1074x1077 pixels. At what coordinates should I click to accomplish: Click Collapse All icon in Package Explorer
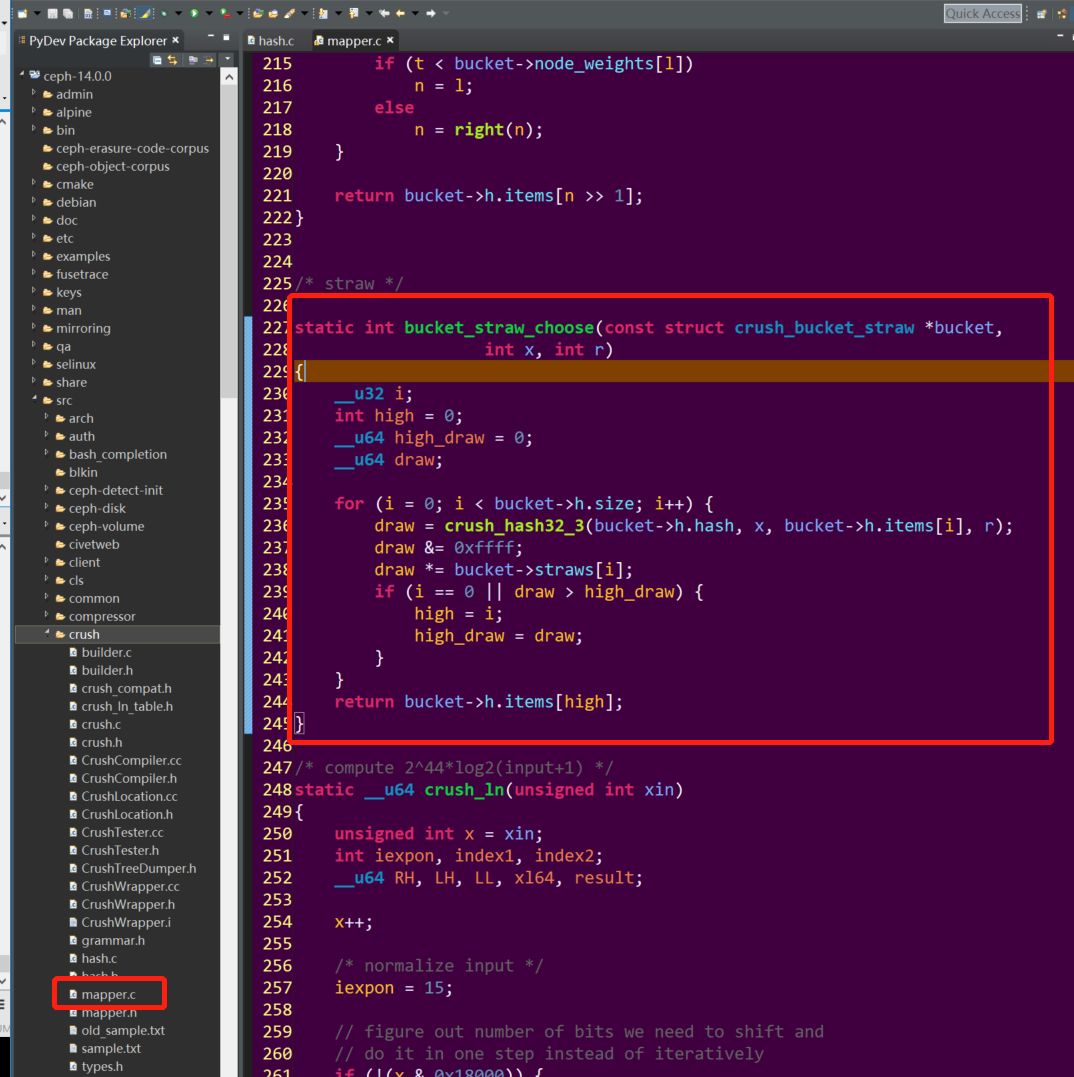(x=157, y=60)
